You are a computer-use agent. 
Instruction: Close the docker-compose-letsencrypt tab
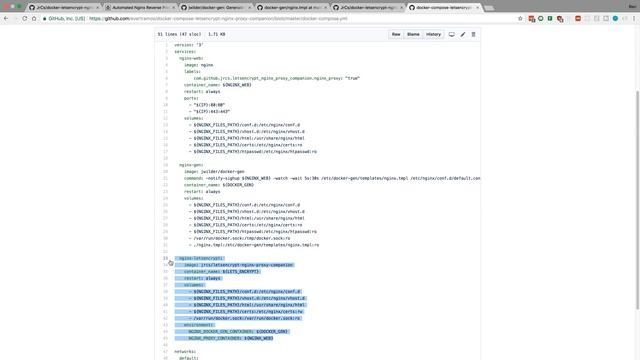[477, 7]
